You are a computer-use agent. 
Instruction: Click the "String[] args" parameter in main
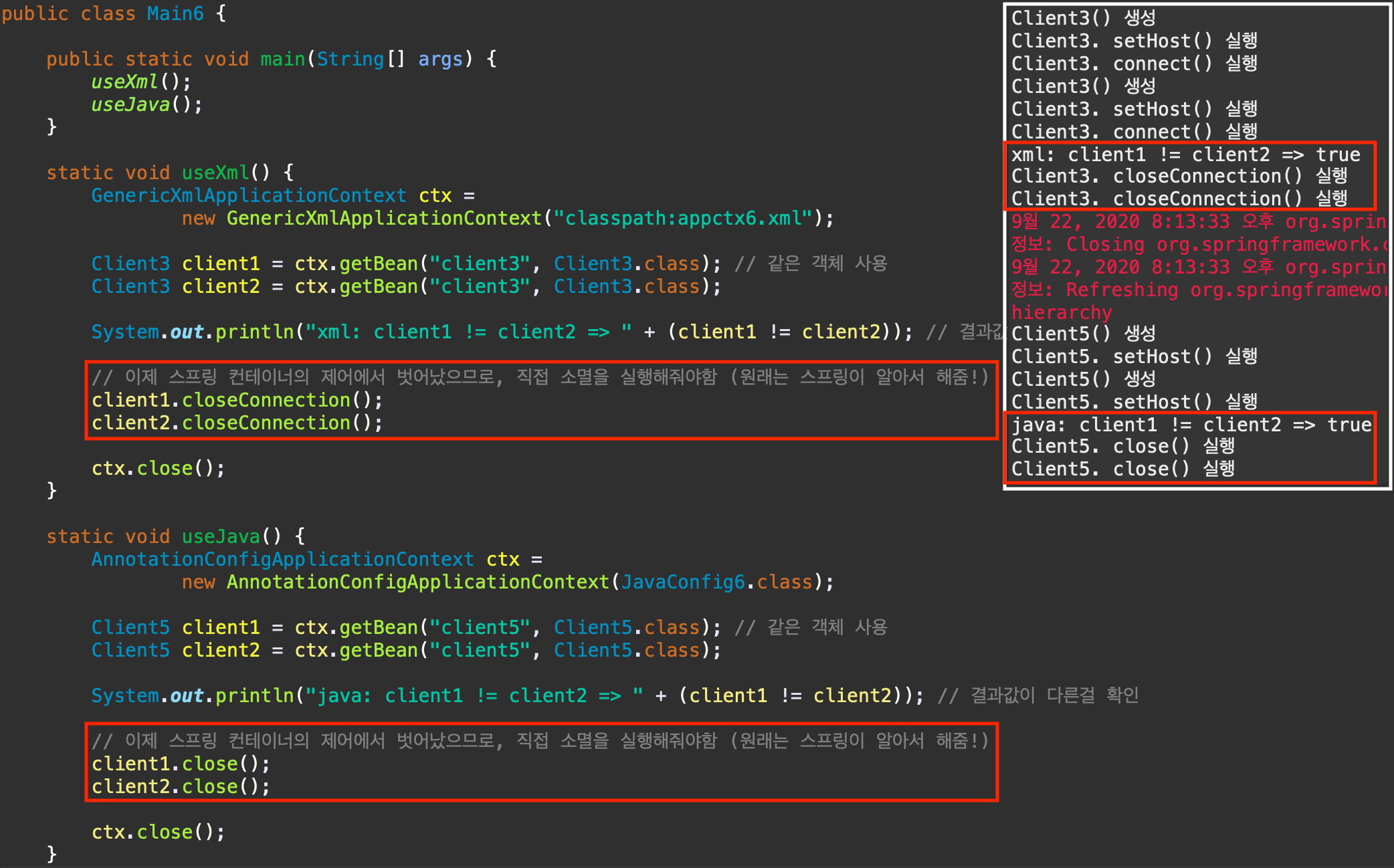[390, 59]
